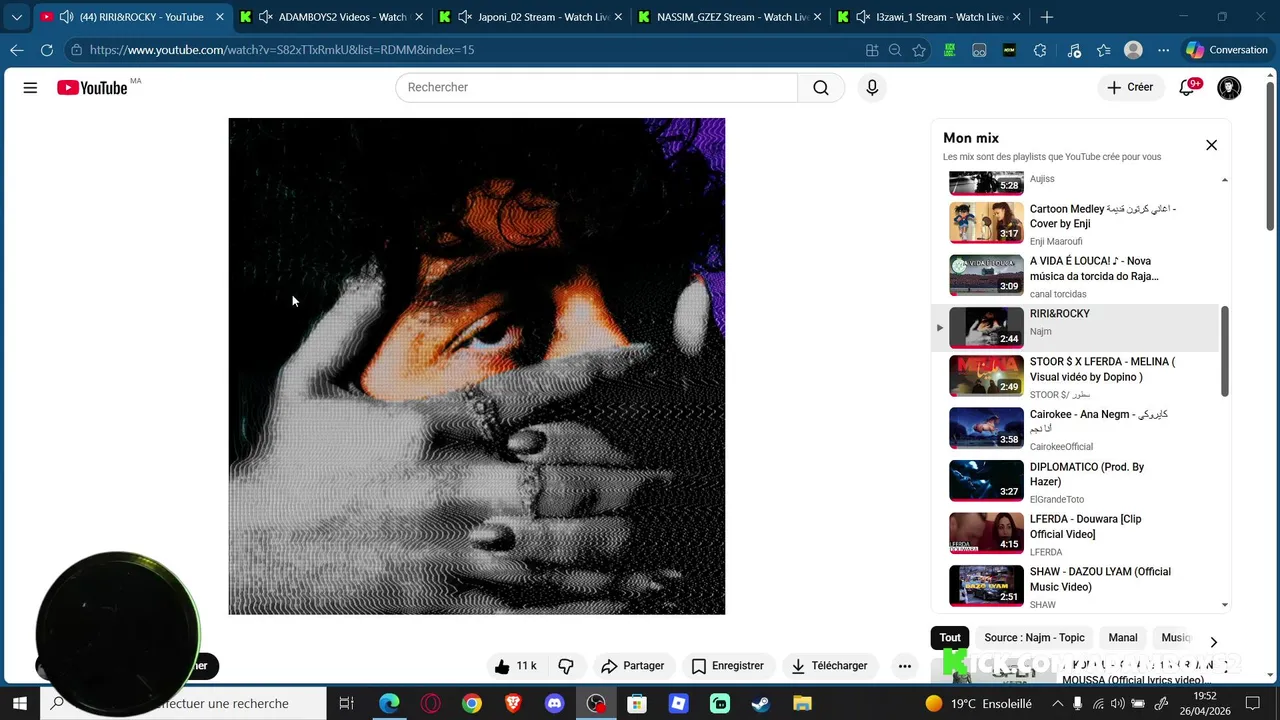This screenshot has height=720, width=1280.
Task: Add page to favorites star
Action: click(x=919, y=50)
